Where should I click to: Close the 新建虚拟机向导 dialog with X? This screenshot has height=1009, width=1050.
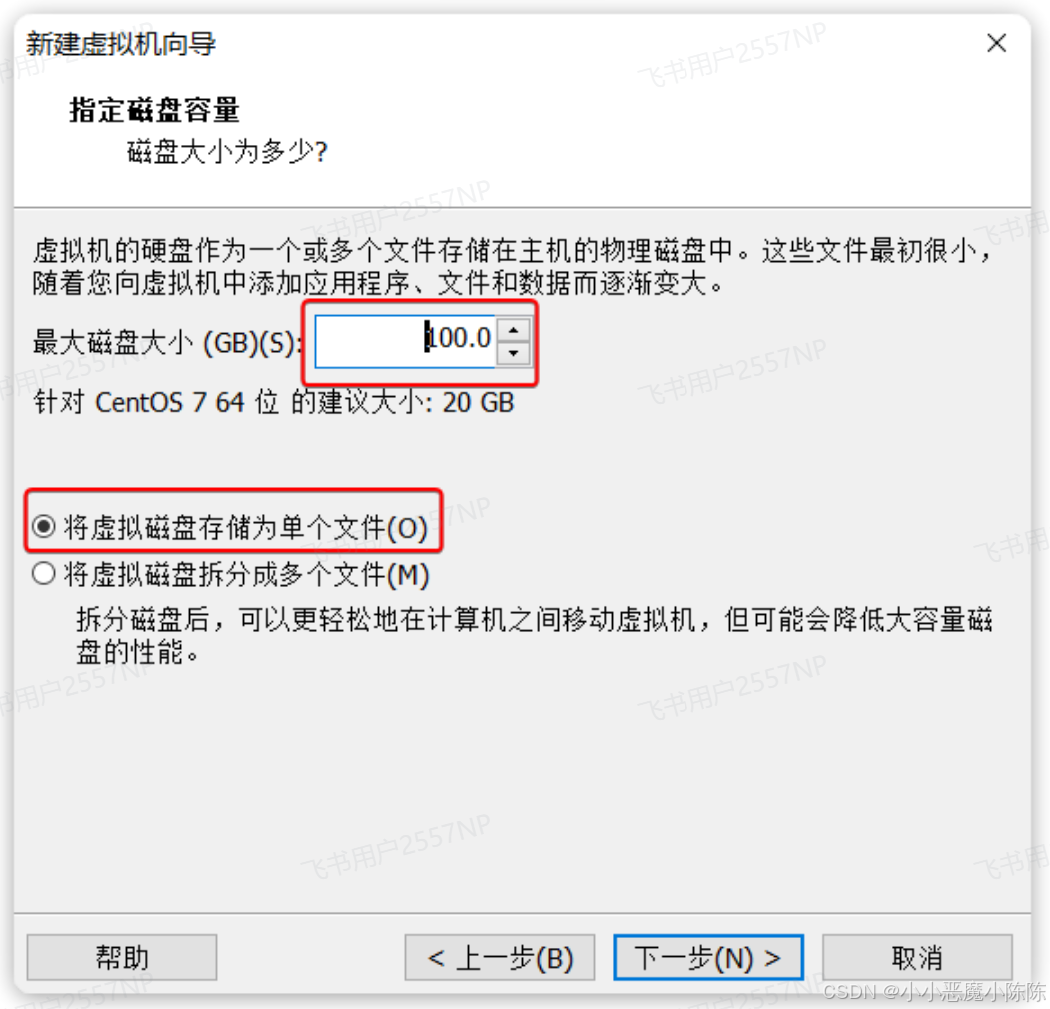[x=996, y=44]
